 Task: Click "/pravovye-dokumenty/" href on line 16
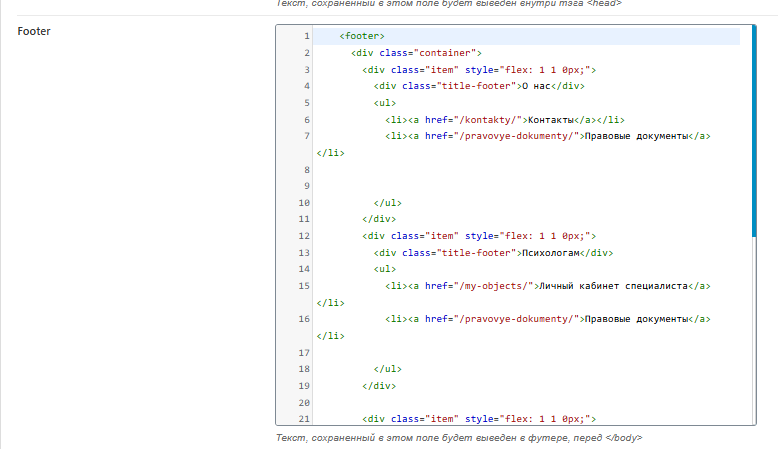click(x=517, y=319)
